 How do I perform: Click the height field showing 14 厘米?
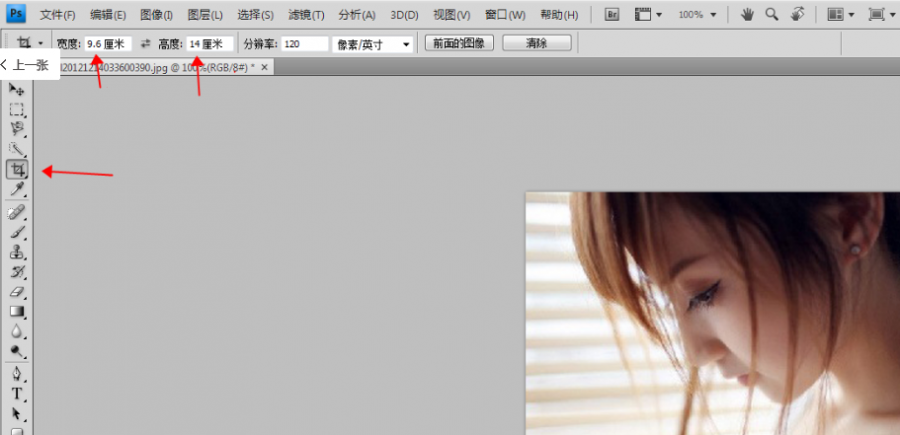point(210,44)
